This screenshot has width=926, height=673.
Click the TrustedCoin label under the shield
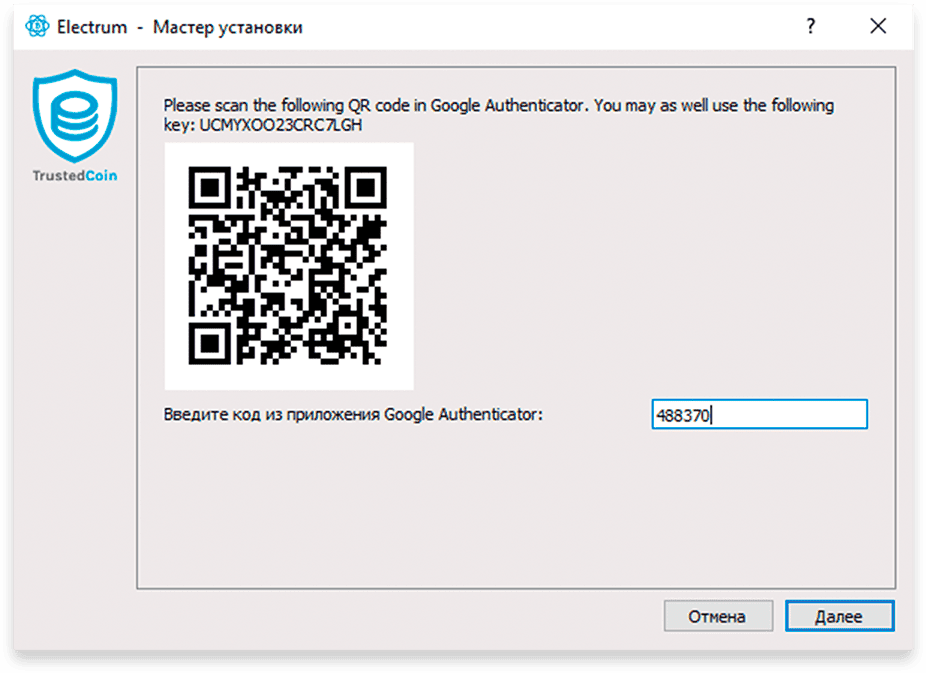75,175
